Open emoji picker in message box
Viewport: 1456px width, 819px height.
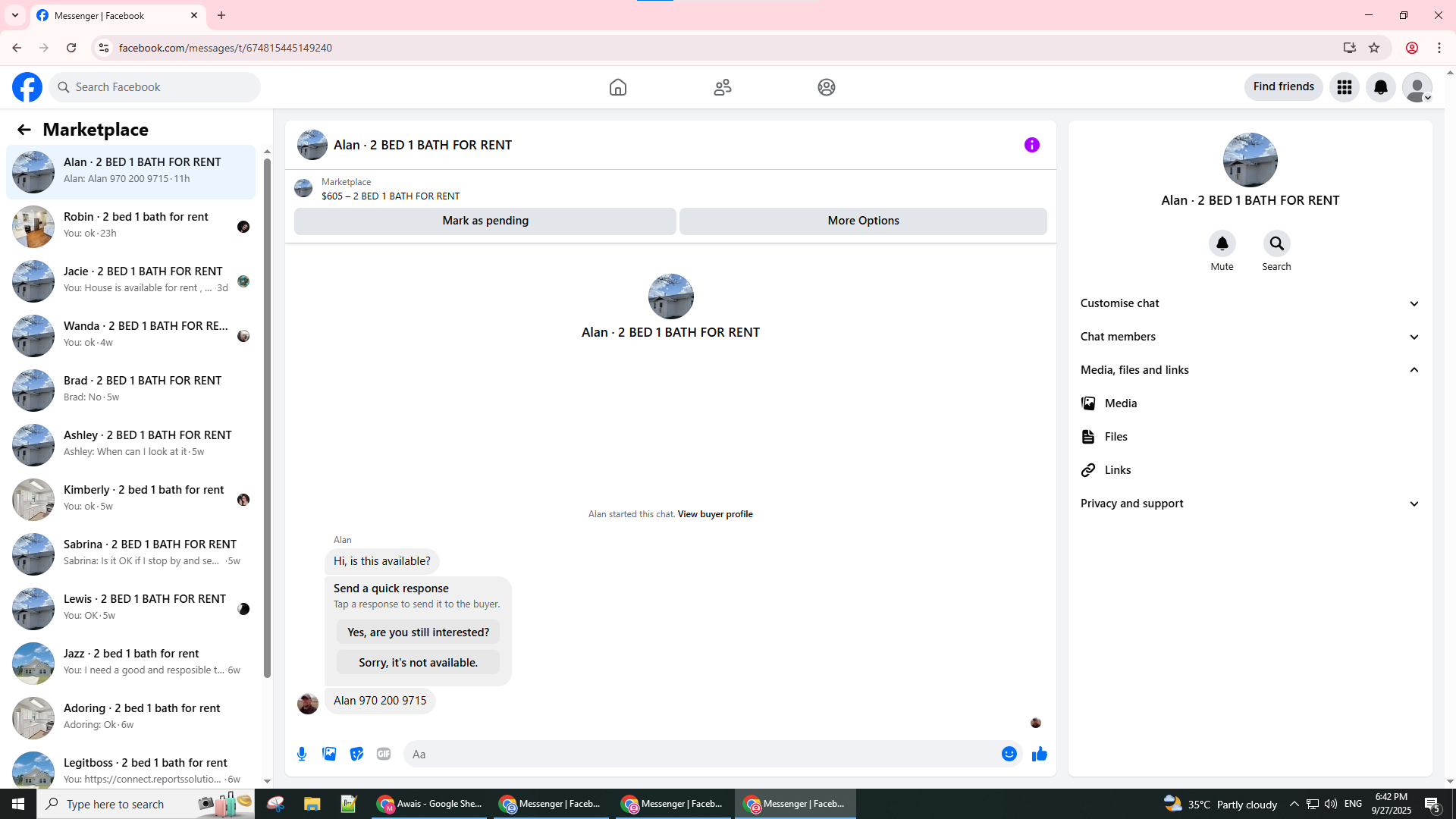tap(1009, 754)
